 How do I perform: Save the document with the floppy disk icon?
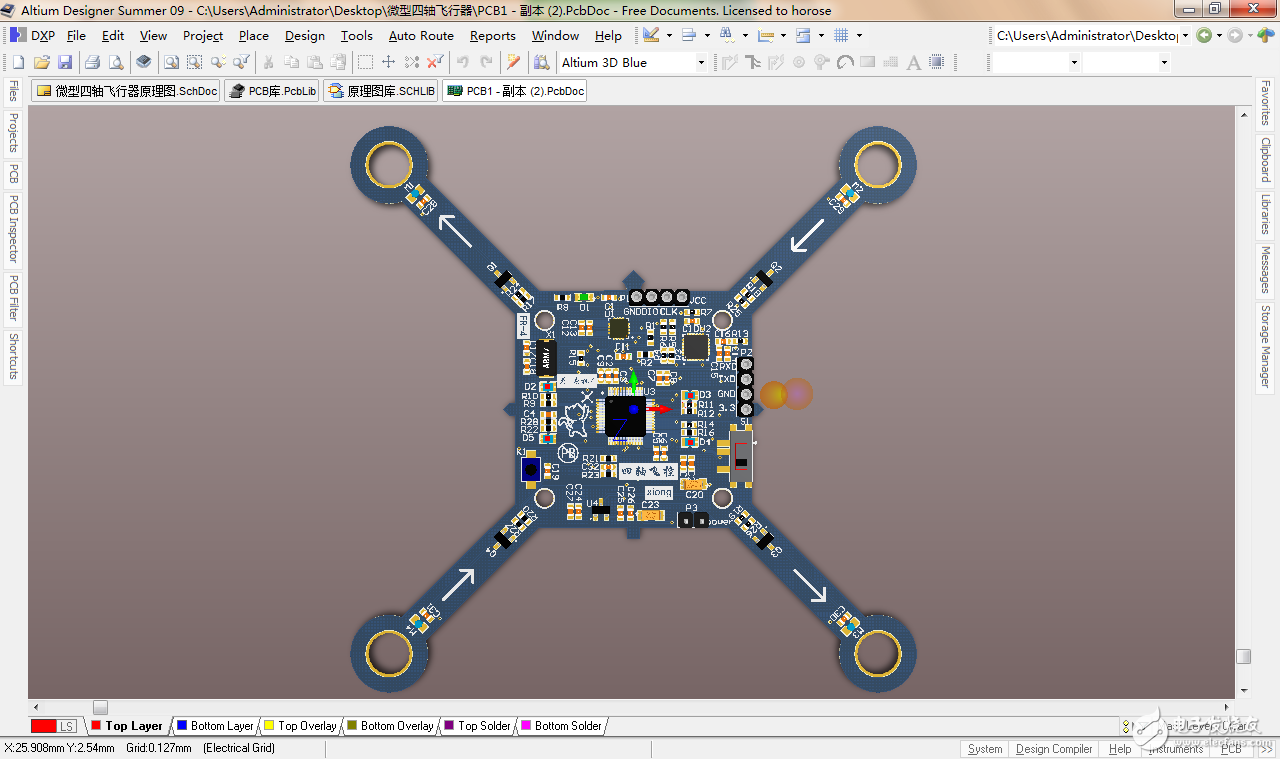click(x=65, y=62)
